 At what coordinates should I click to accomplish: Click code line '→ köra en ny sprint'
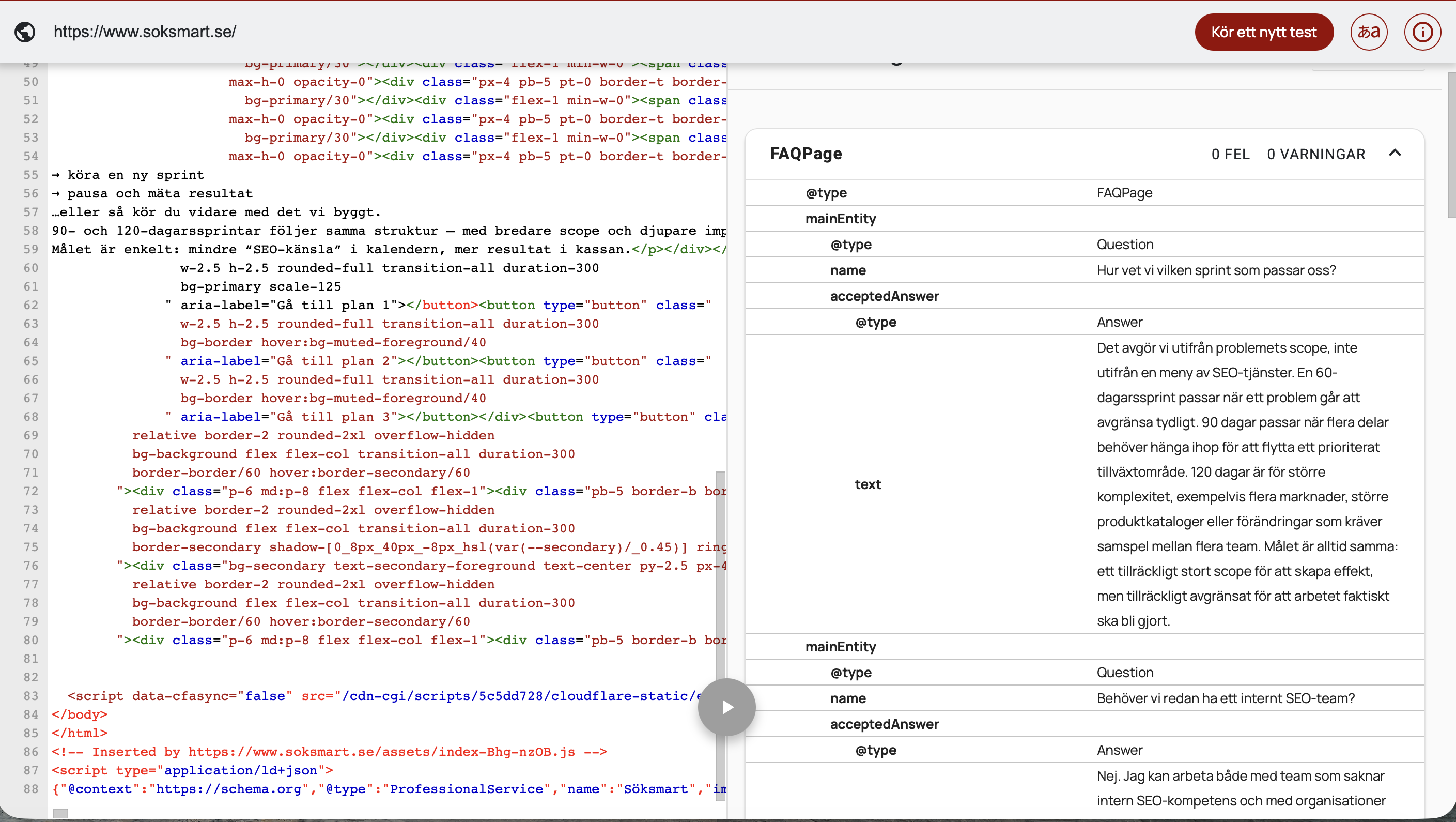(x=128, y=175)
